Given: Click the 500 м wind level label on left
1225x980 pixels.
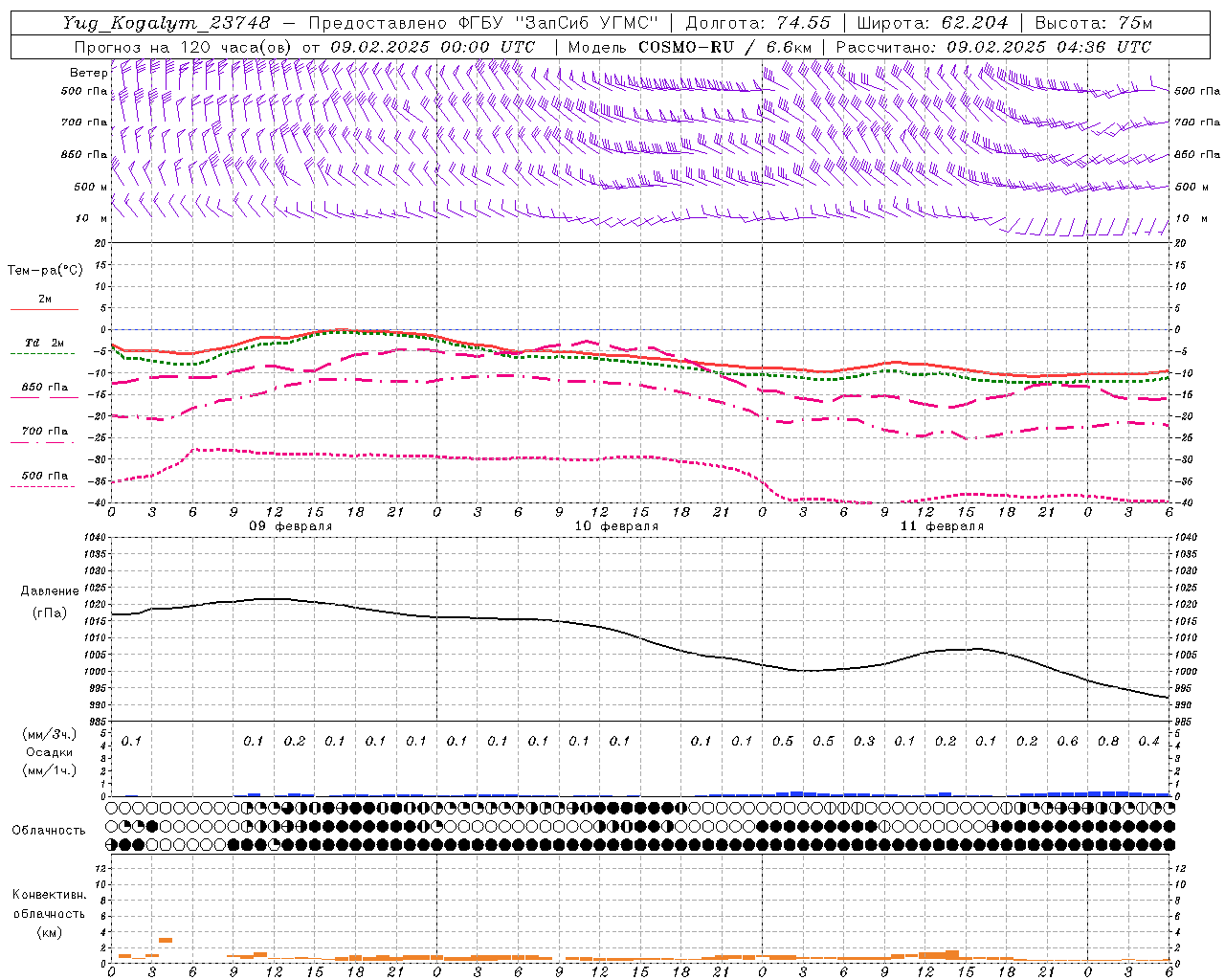Looking at the screenshot, I should pyautogui.click(x=91, y=187).
